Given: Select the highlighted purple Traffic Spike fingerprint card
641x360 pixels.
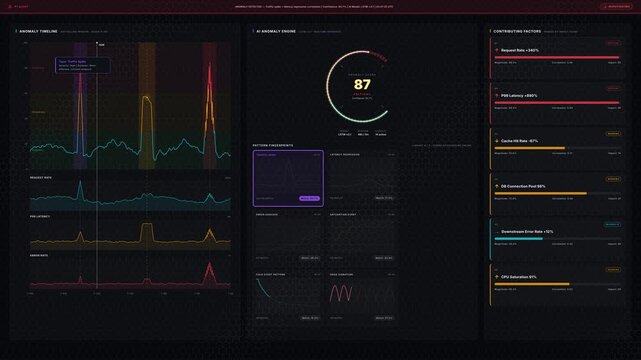Looking at the screenshot, I should [x=288, y=178].
